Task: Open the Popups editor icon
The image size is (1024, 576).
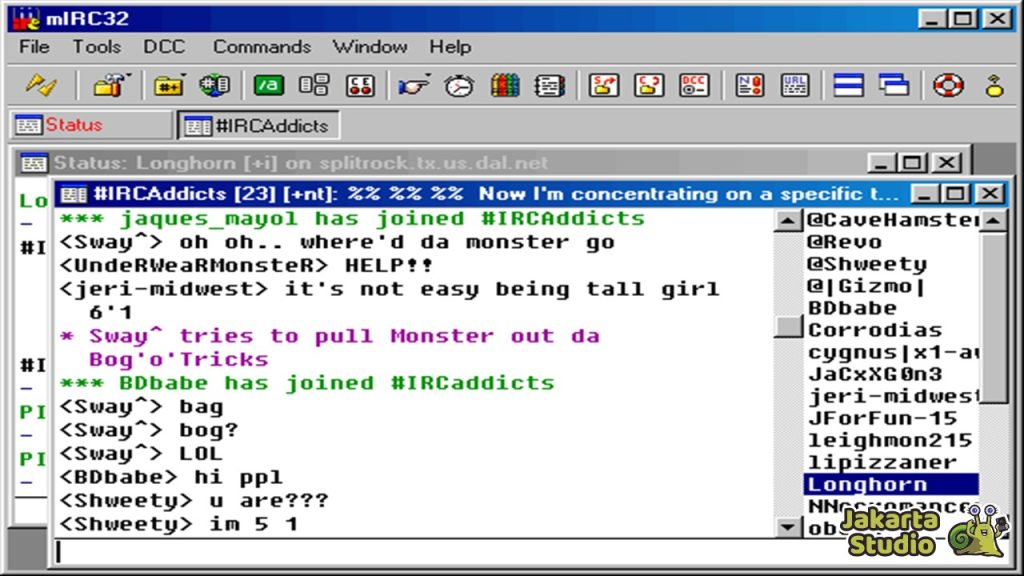Action: (314, 85)
